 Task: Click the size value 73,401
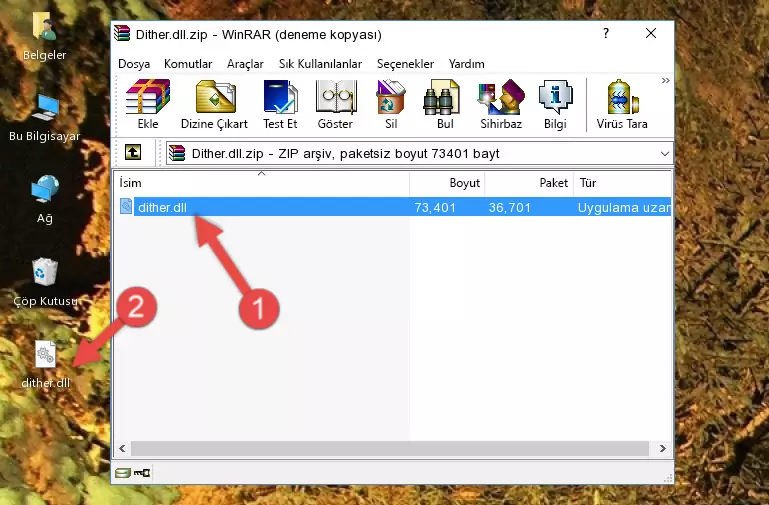pyautogui.click(x=435, y=207)
